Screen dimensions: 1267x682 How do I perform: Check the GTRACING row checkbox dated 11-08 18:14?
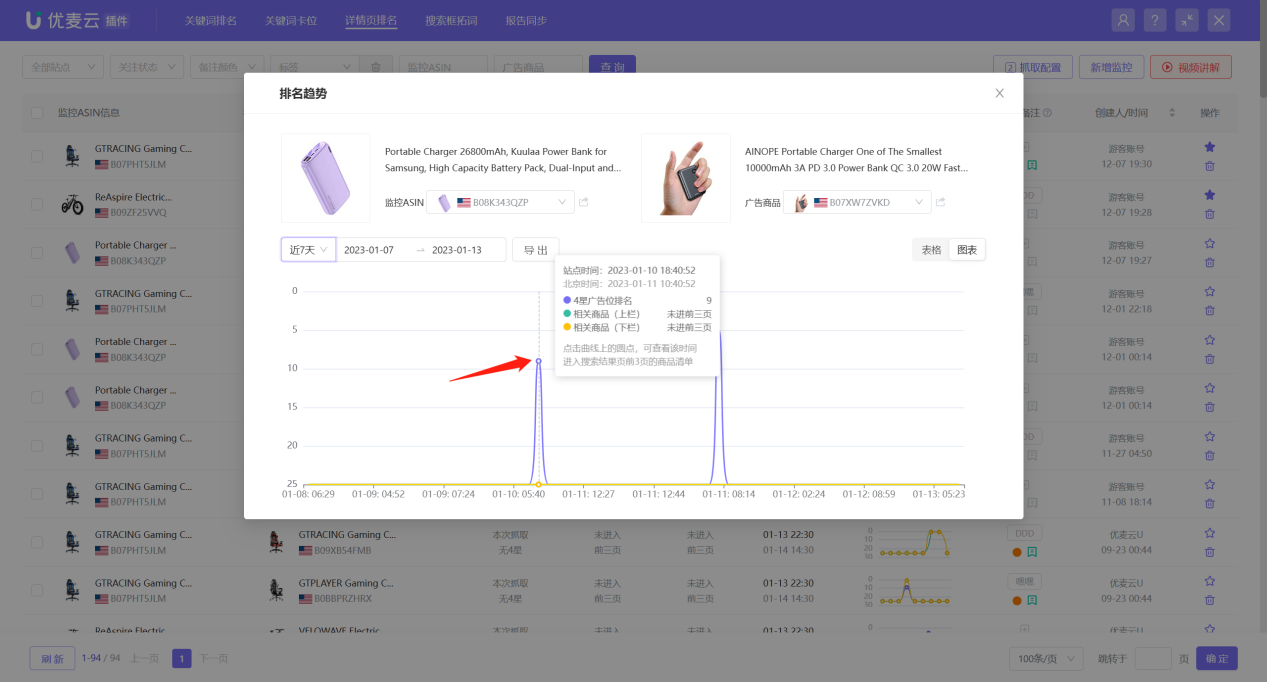point(37,494)
